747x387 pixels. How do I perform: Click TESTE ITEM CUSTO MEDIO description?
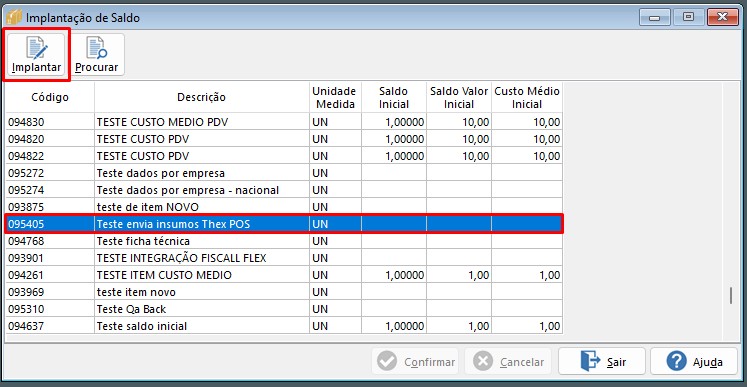click(164, 275)
